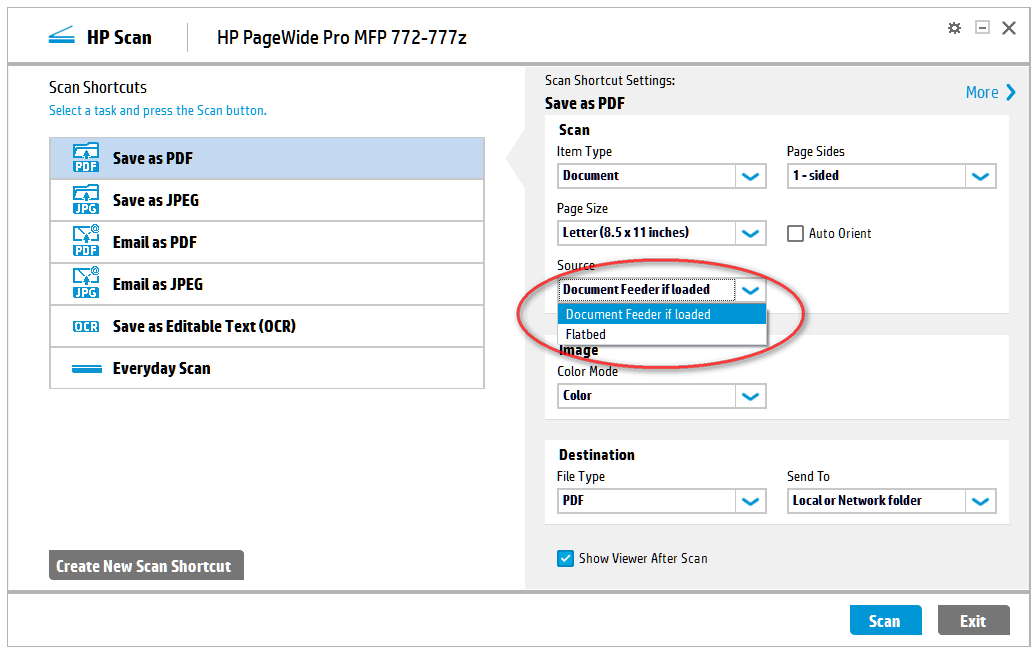Uncheck Show Viewer After Scan
1034x653 pixels.
(565, 558)
